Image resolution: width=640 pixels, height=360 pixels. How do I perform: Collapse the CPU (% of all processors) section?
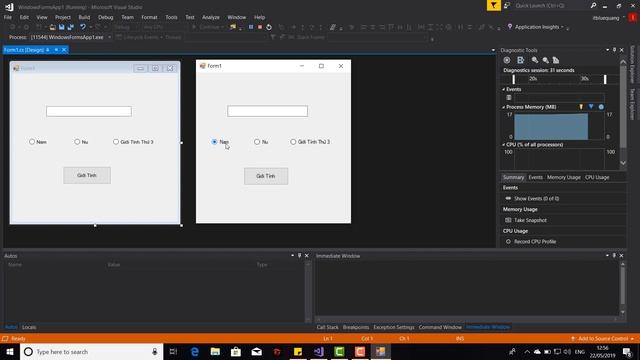tap(504, 144)
